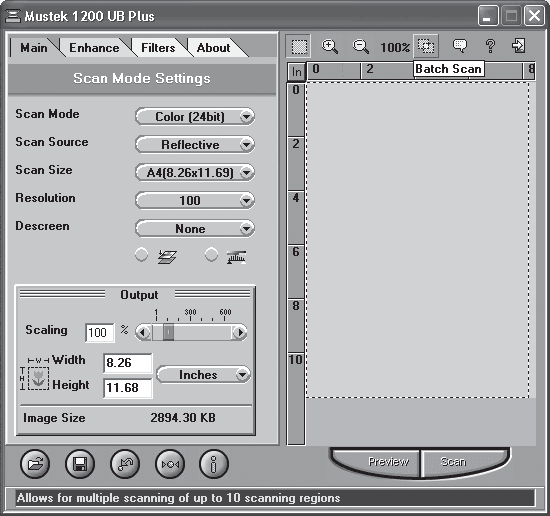Click the open folder round button
This screenshot has height=516, width=550.
pyautogui.click(x=35, y=464)
